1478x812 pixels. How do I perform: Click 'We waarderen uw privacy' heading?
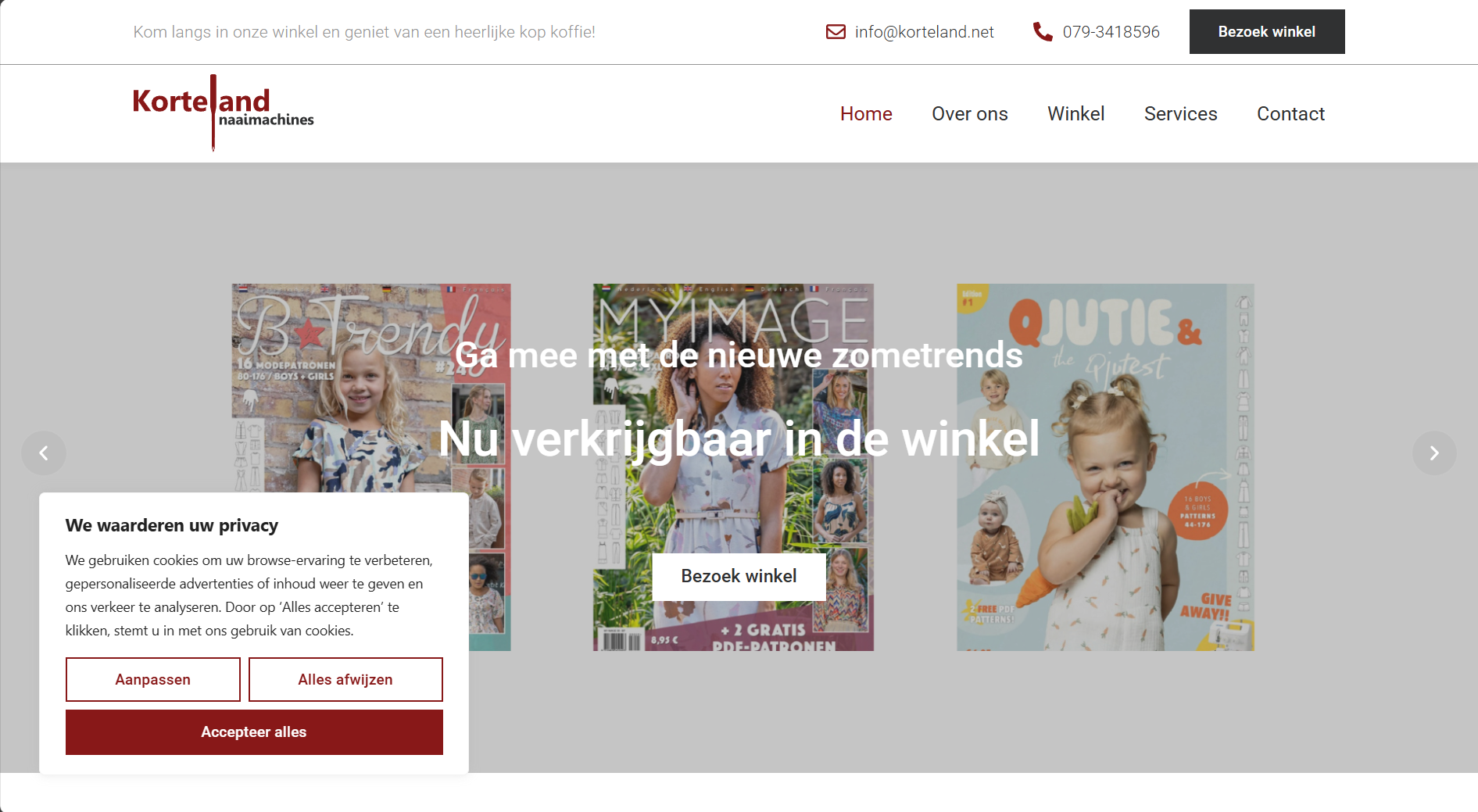(x=172, y=525)
